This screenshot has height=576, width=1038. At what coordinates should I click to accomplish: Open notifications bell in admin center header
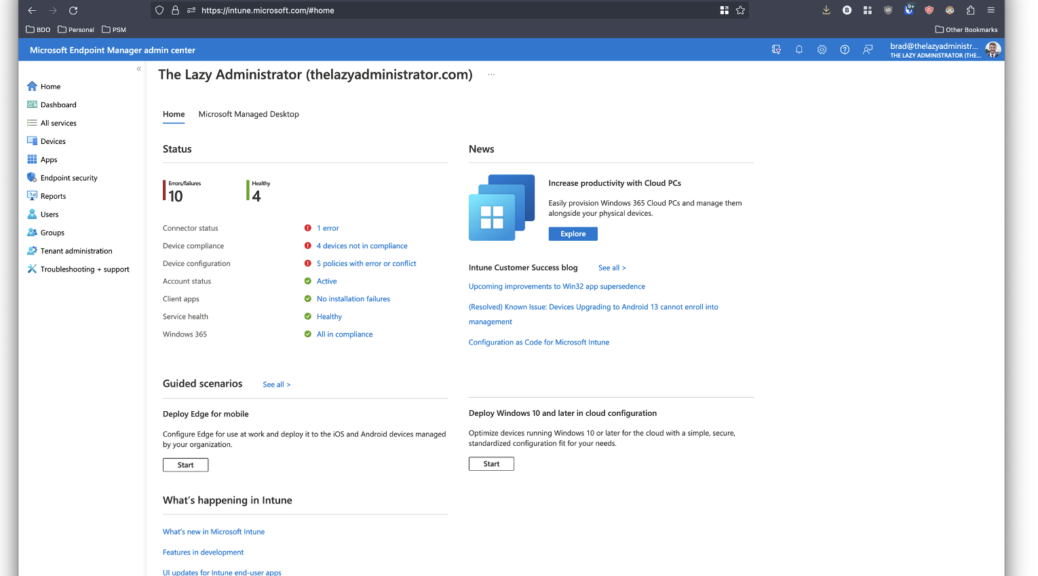[799, 50]
